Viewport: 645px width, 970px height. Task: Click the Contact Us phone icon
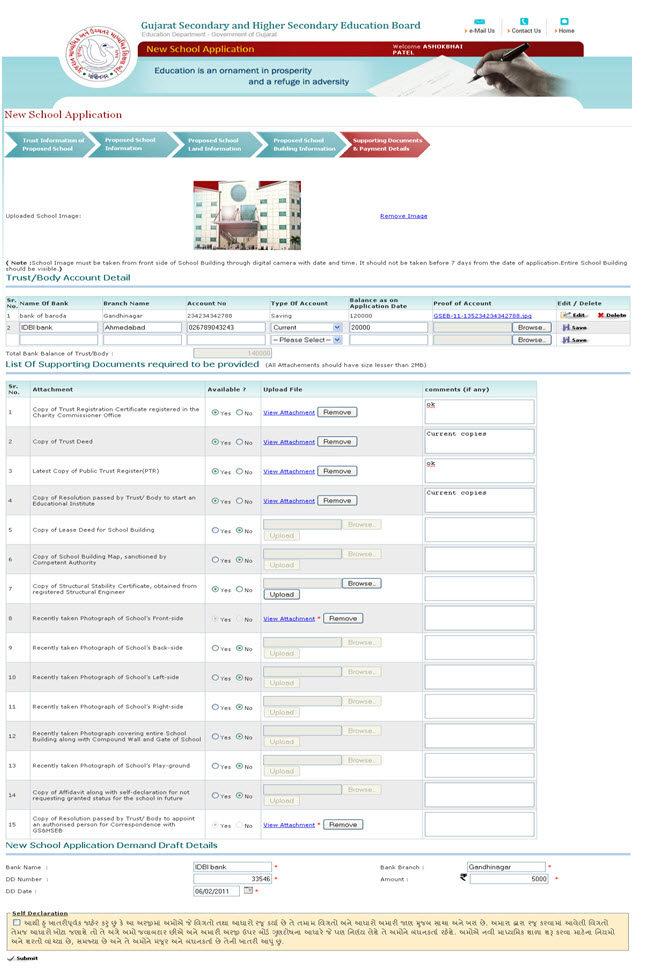pyautogui.click(x=524, y=22)
